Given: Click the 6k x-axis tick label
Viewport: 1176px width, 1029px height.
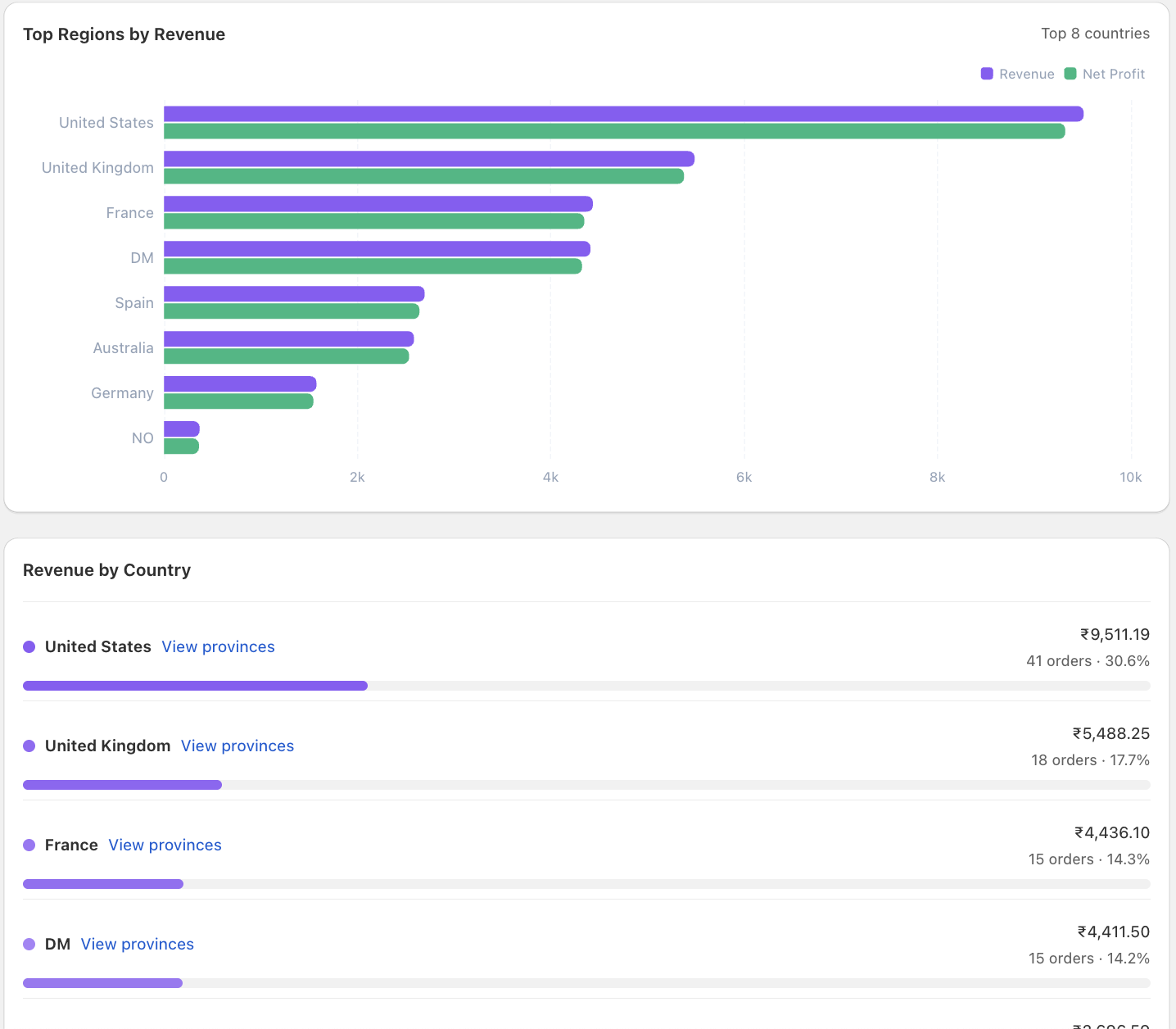Looking at the screenshot, I should [744, 478].
